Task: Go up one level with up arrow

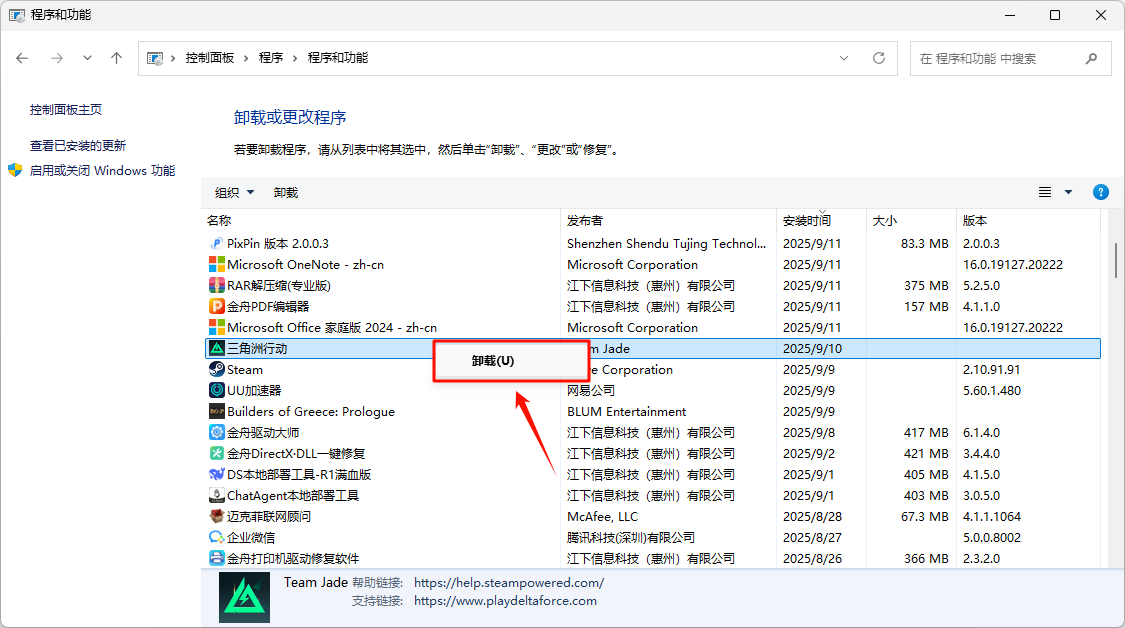Action: (116, 58)
